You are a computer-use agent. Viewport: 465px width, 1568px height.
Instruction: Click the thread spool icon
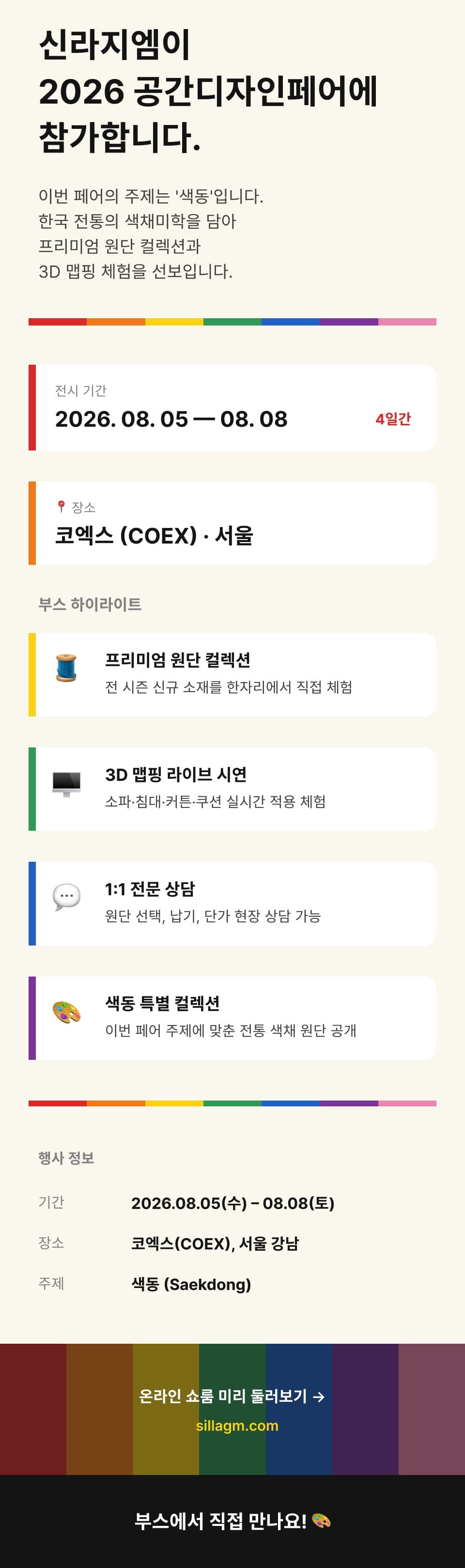(66, 668)
